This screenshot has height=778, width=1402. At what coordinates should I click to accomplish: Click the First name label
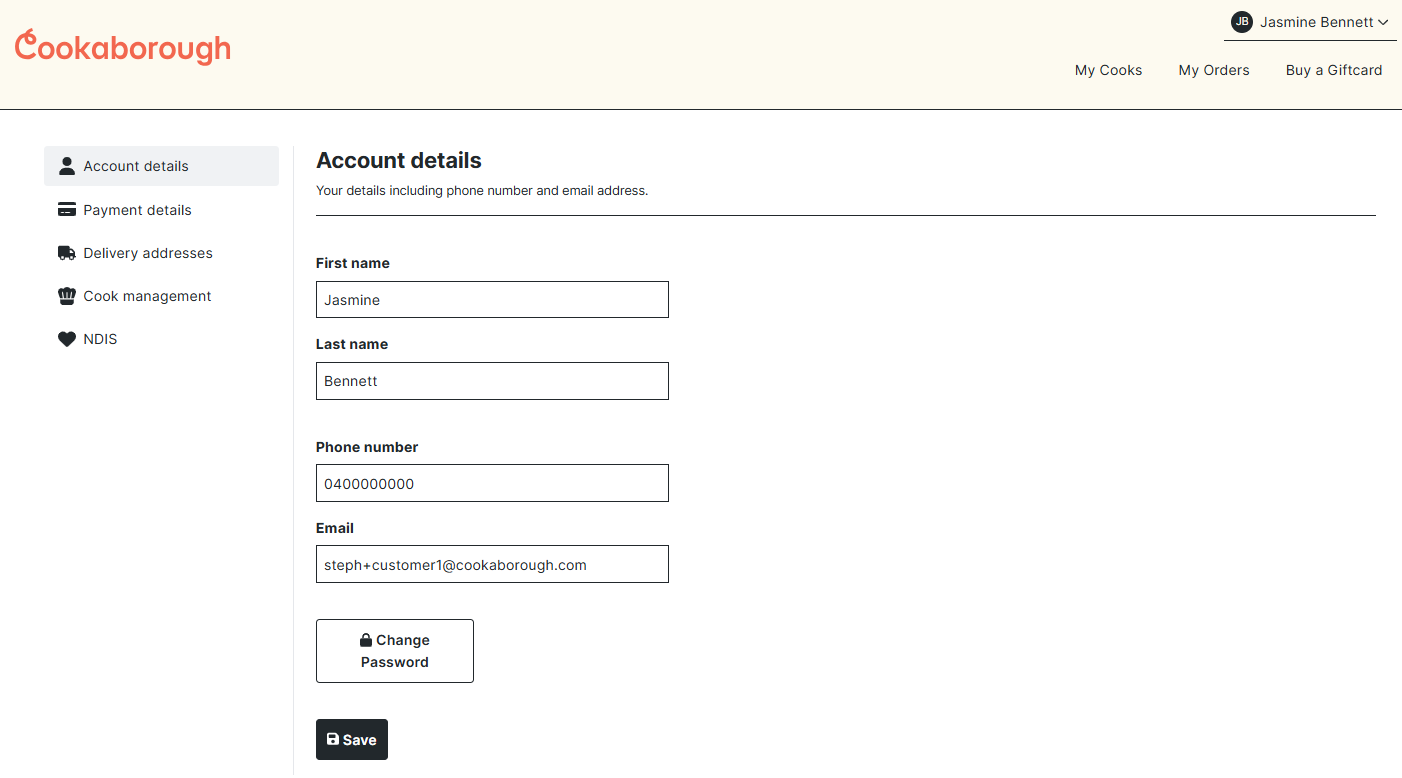tap(353, 263)
